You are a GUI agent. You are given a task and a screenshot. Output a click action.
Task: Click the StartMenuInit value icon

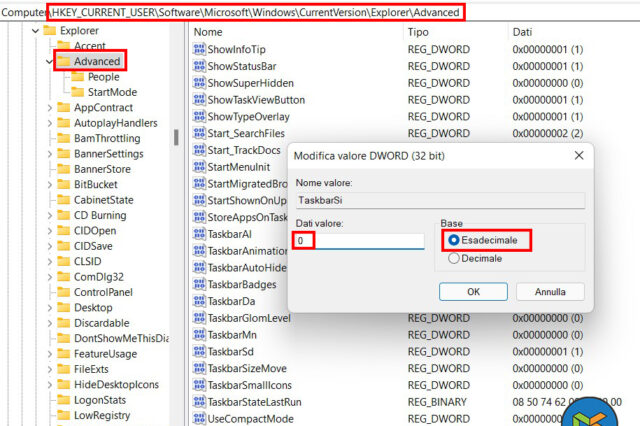point(199,167)
